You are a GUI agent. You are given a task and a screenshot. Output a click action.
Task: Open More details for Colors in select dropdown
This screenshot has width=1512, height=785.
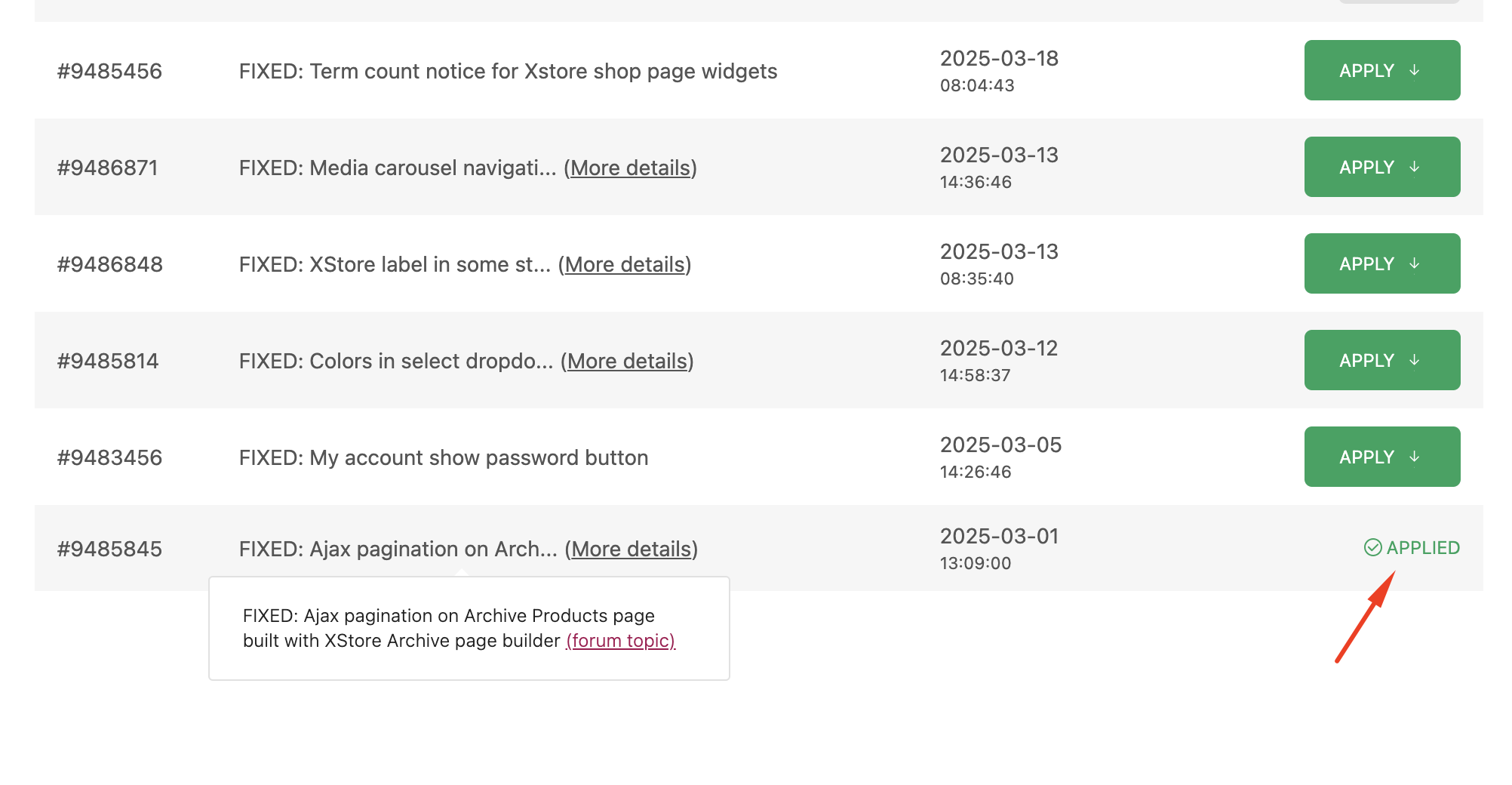[x=627, y=361]
